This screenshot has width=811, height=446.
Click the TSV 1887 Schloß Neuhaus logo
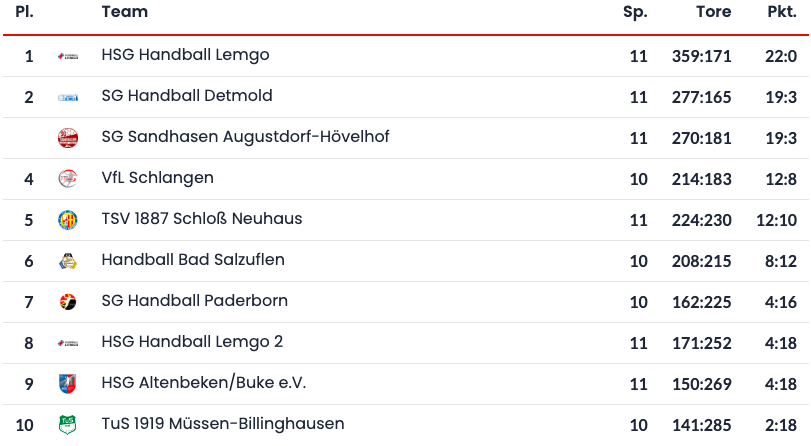tap(68, 220)
